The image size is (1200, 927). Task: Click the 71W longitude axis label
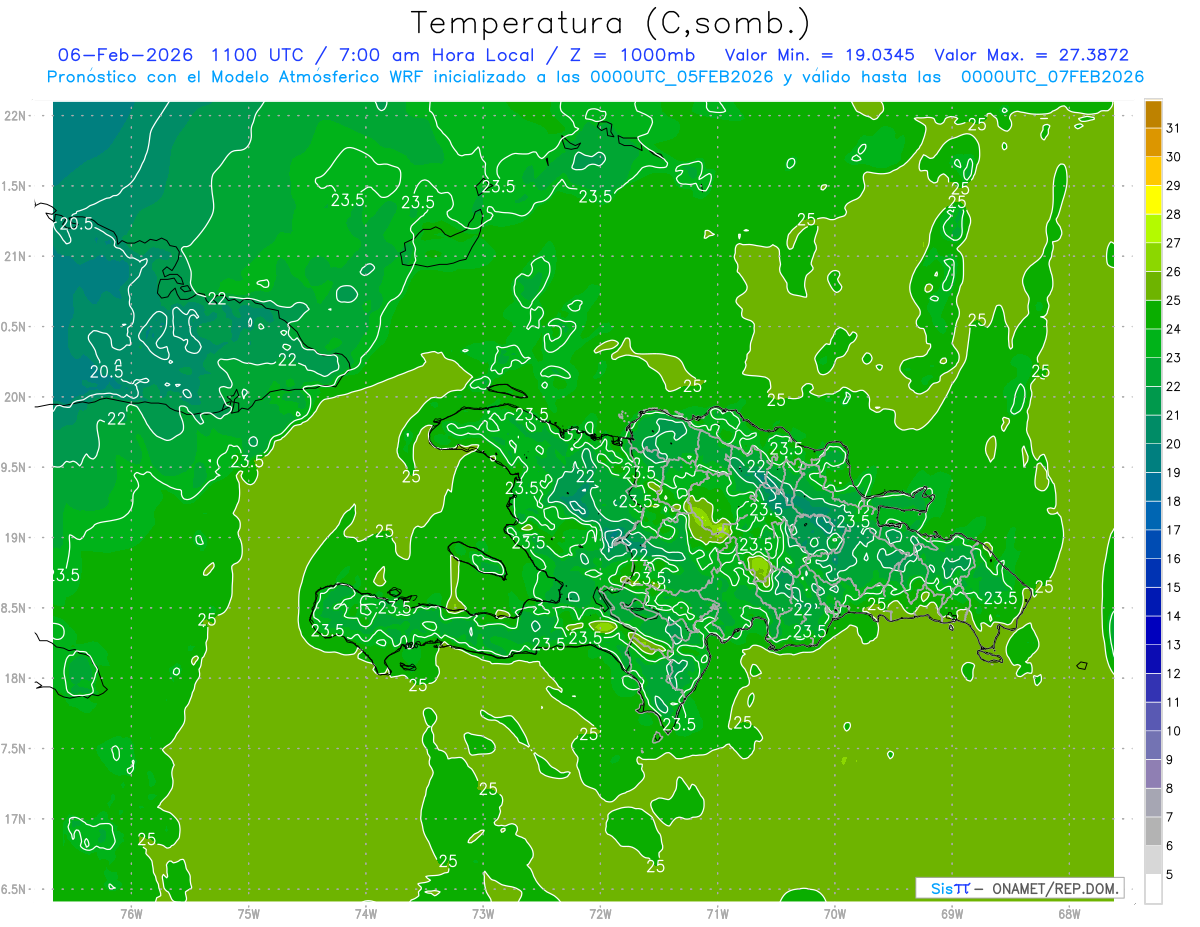pyautogui.click(x=717, y=913)
